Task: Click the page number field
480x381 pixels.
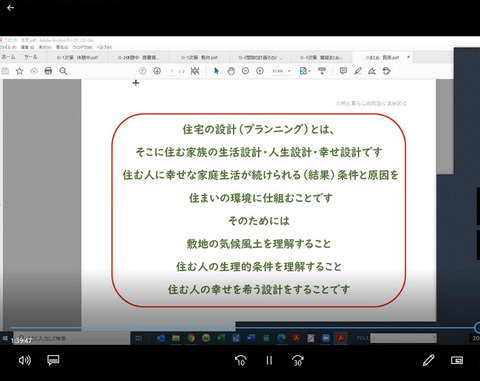Action: coord(172,71)
